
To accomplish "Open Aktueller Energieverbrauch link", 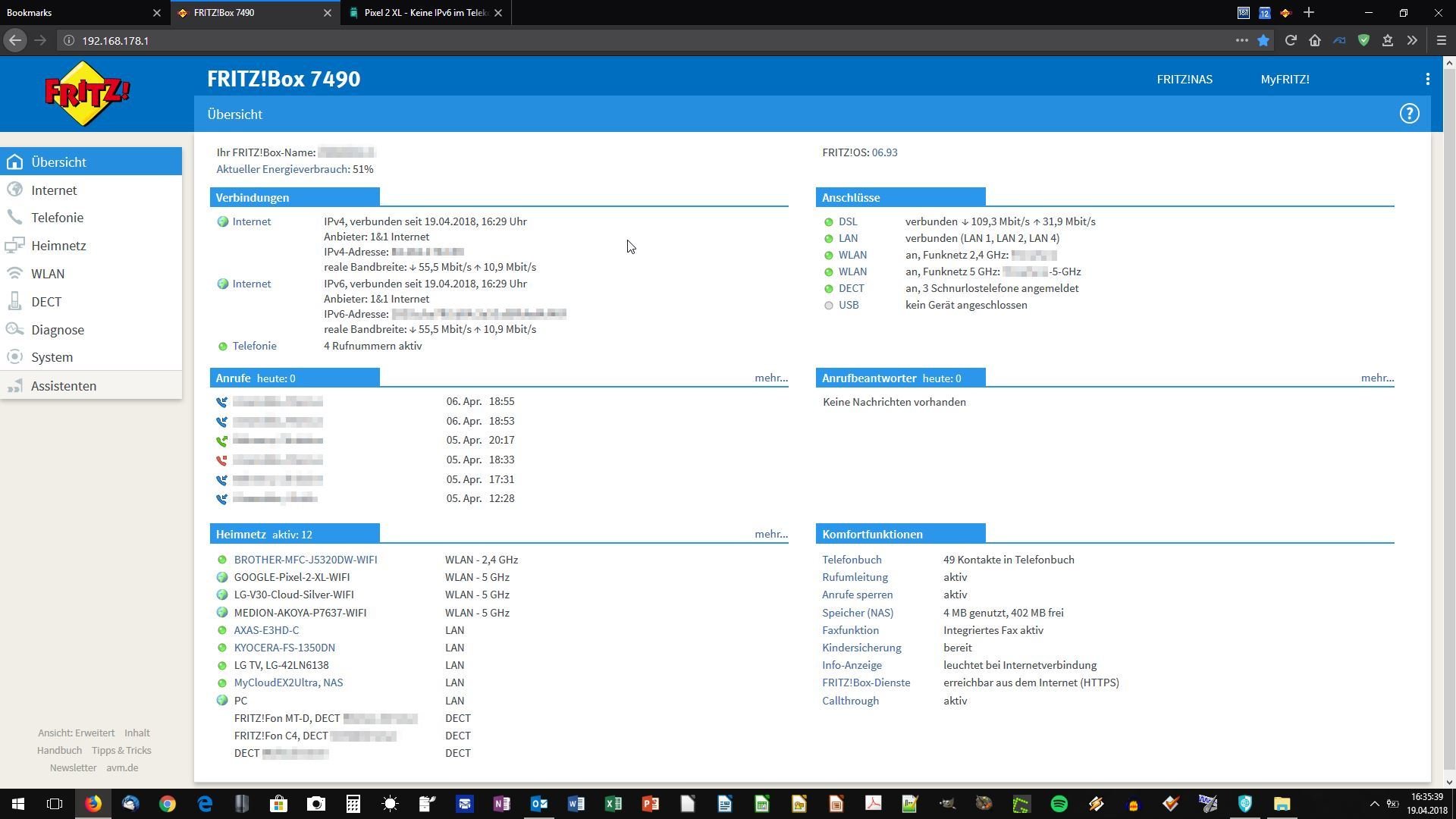I will tap(283, 169).
